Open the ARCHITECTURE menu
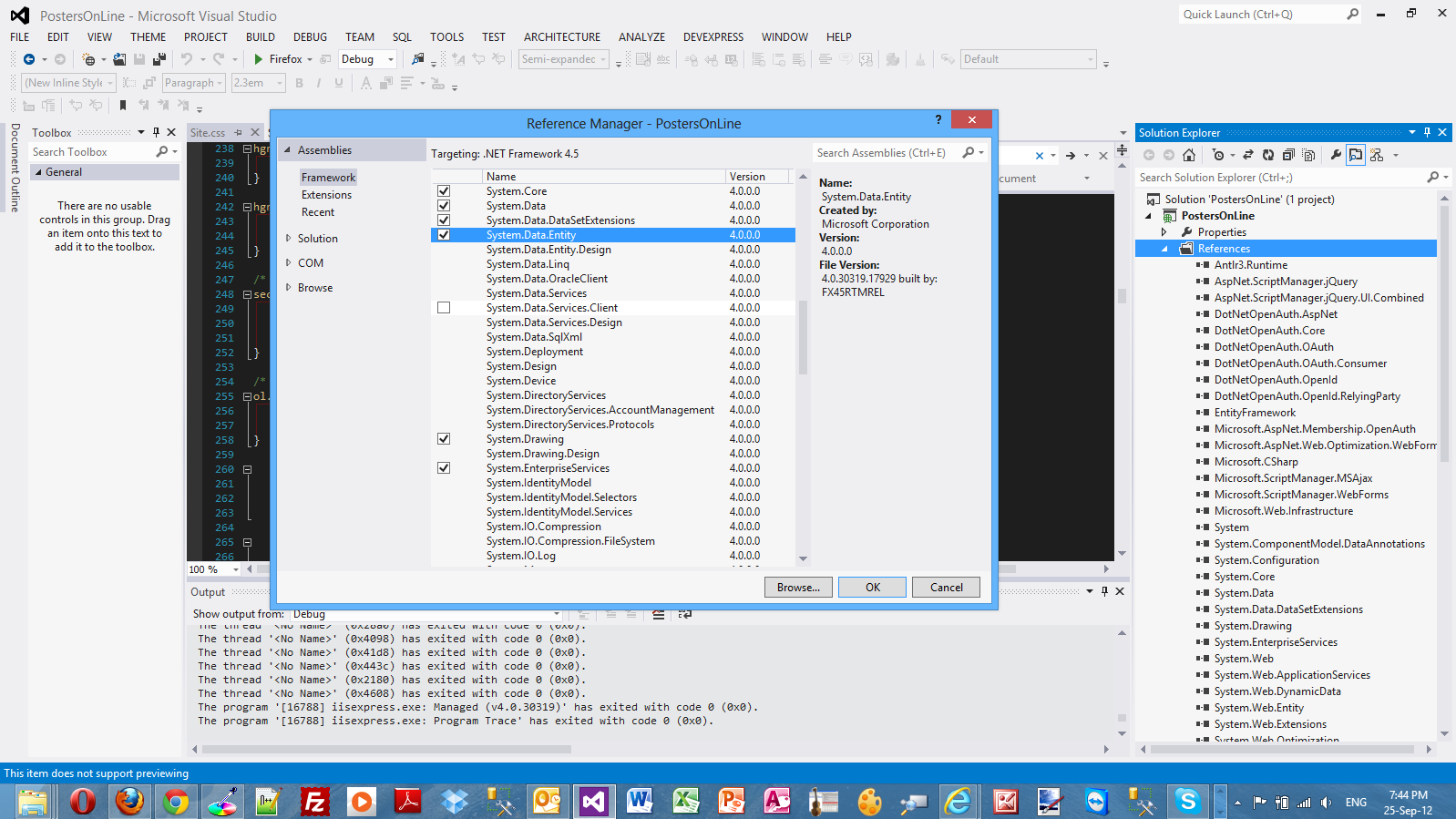 [x=562, y=37]
